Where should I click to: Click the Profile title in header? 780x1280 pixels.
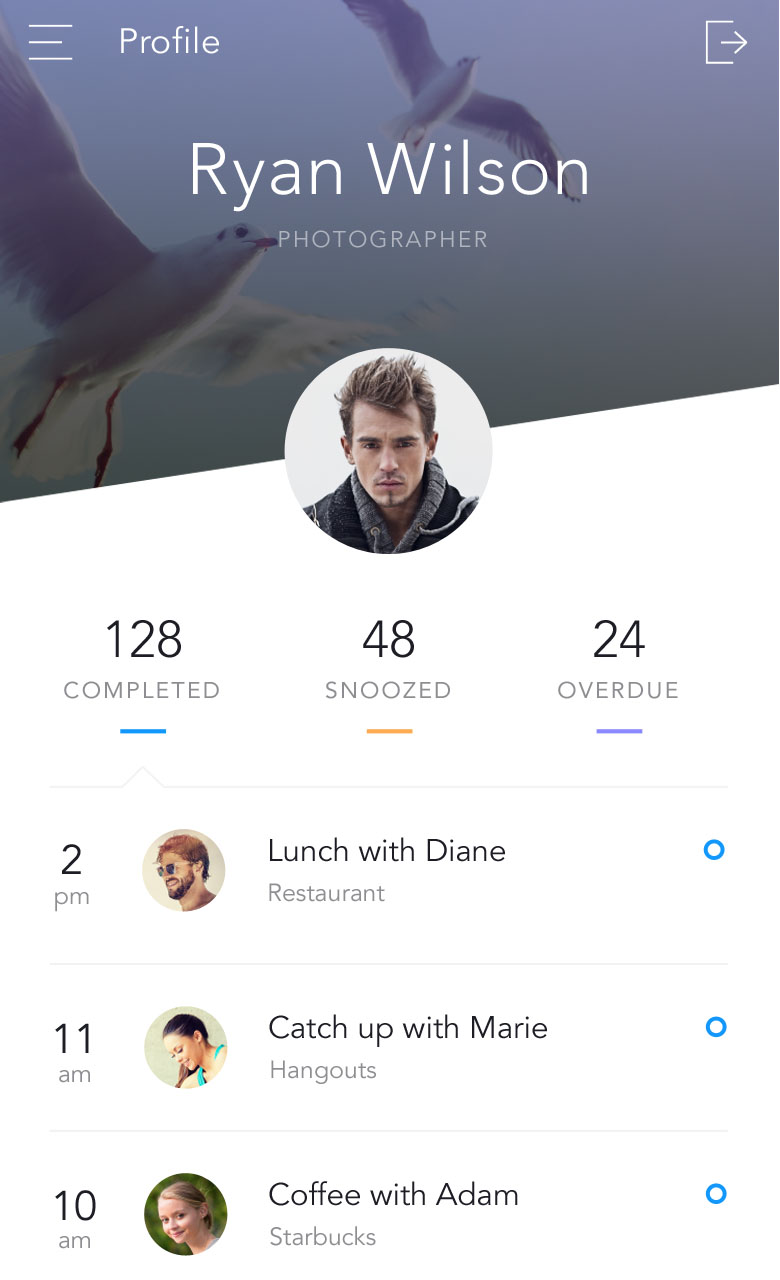[x=169, y=42]
